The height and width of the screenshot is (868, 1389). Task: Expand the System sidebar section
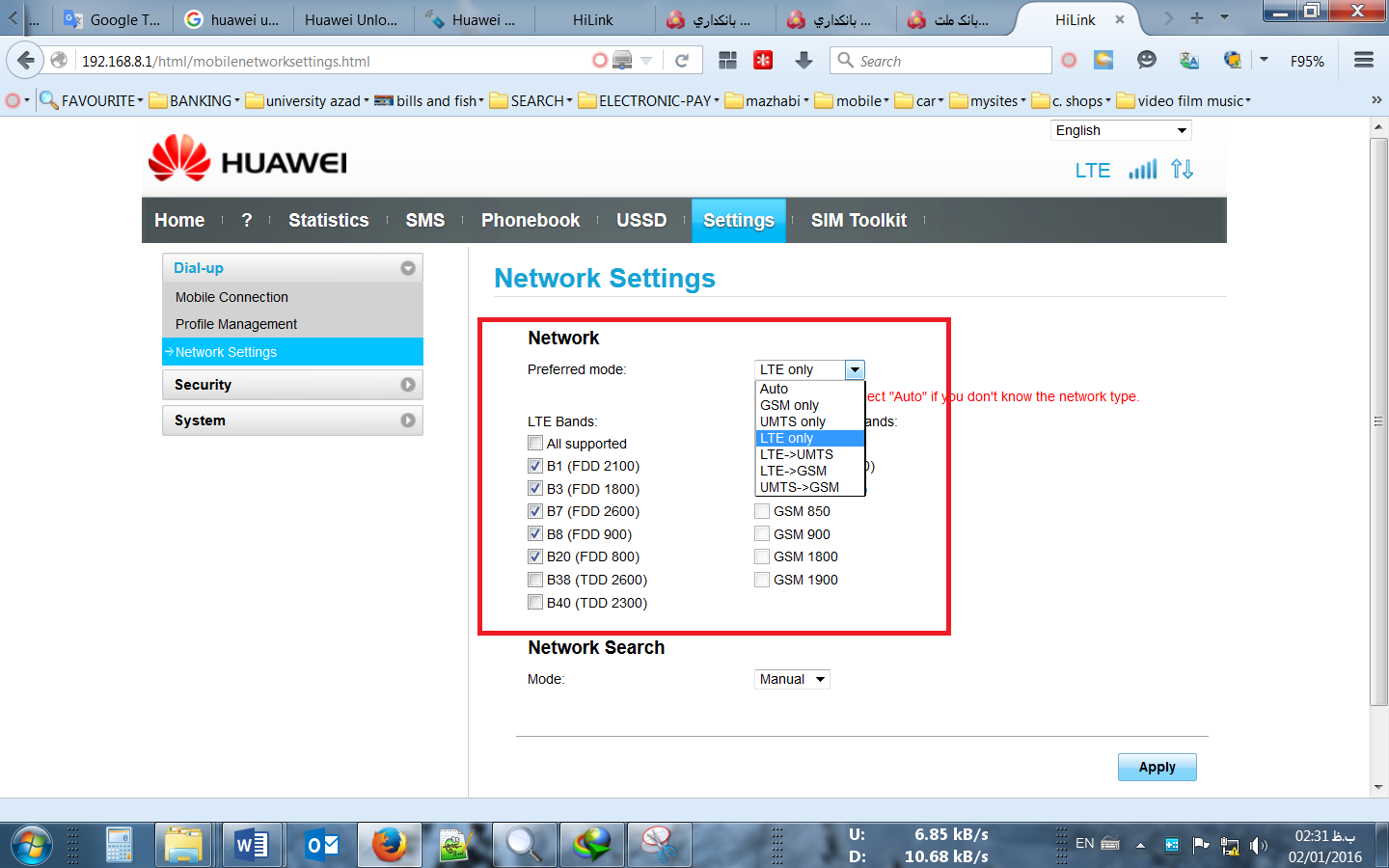pos(292,420)
